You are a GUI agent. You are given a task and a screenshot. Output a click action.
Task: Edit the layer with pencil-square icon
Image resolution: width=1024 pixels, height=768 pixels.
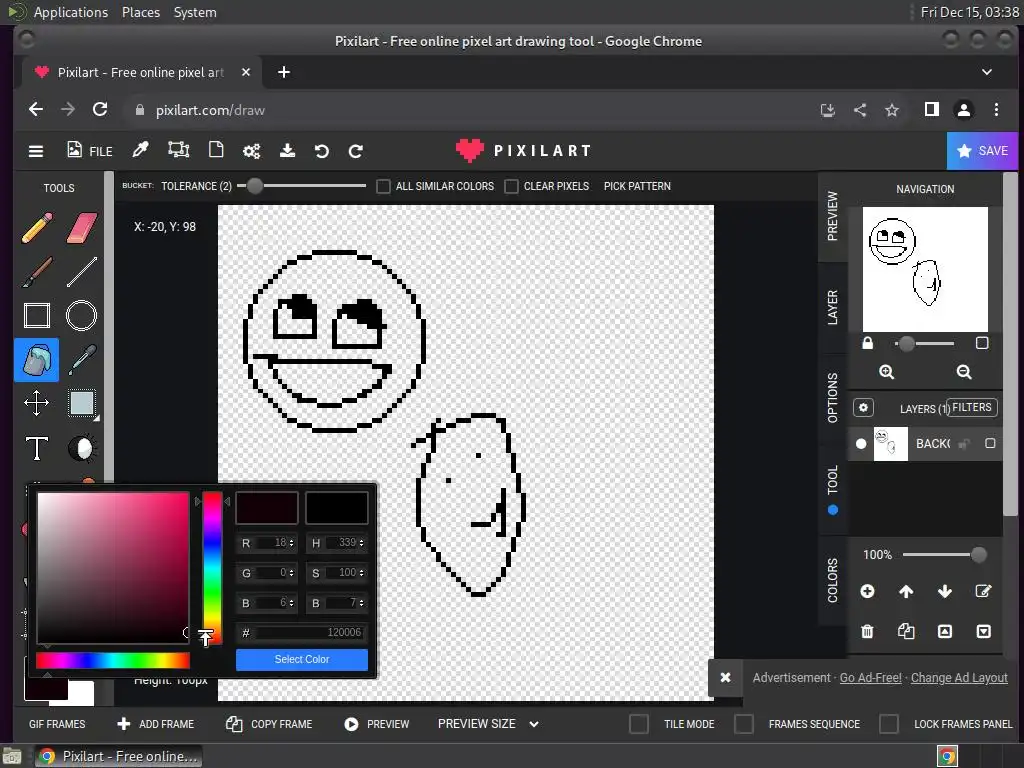coord(983,591)
